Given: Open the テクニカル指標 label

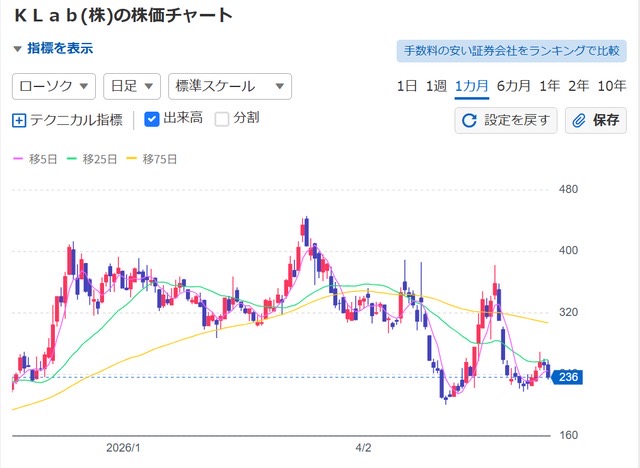Looking at the screenshot, I should pyautogui.click(x=76, y=120).
